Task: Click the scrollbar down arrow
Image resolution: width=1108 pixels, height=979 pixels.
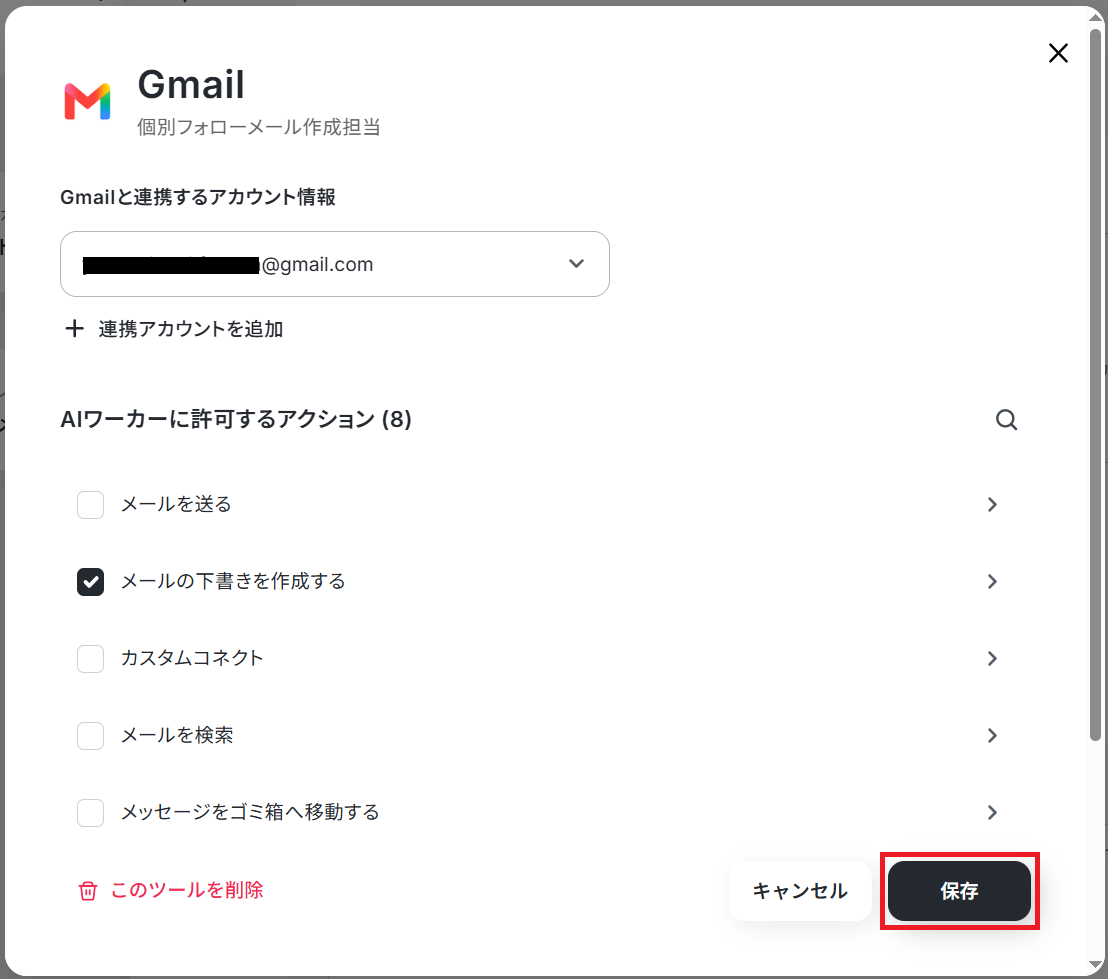Action: 1095,966
